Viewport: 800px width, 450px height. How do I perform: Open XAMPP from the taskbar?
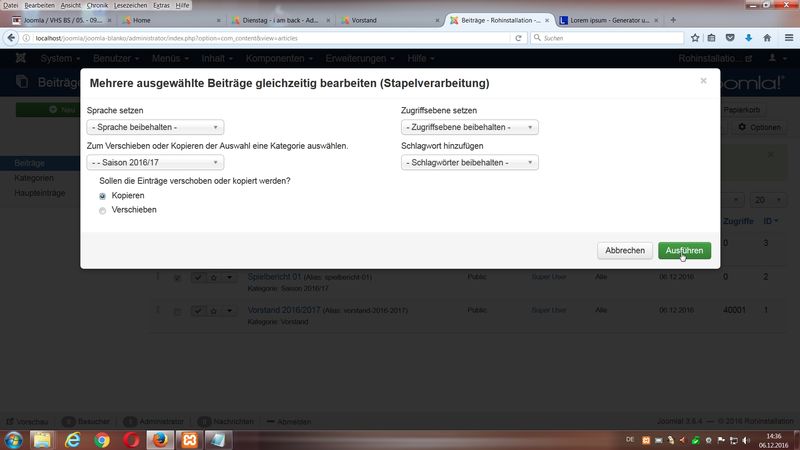[189, 440]
